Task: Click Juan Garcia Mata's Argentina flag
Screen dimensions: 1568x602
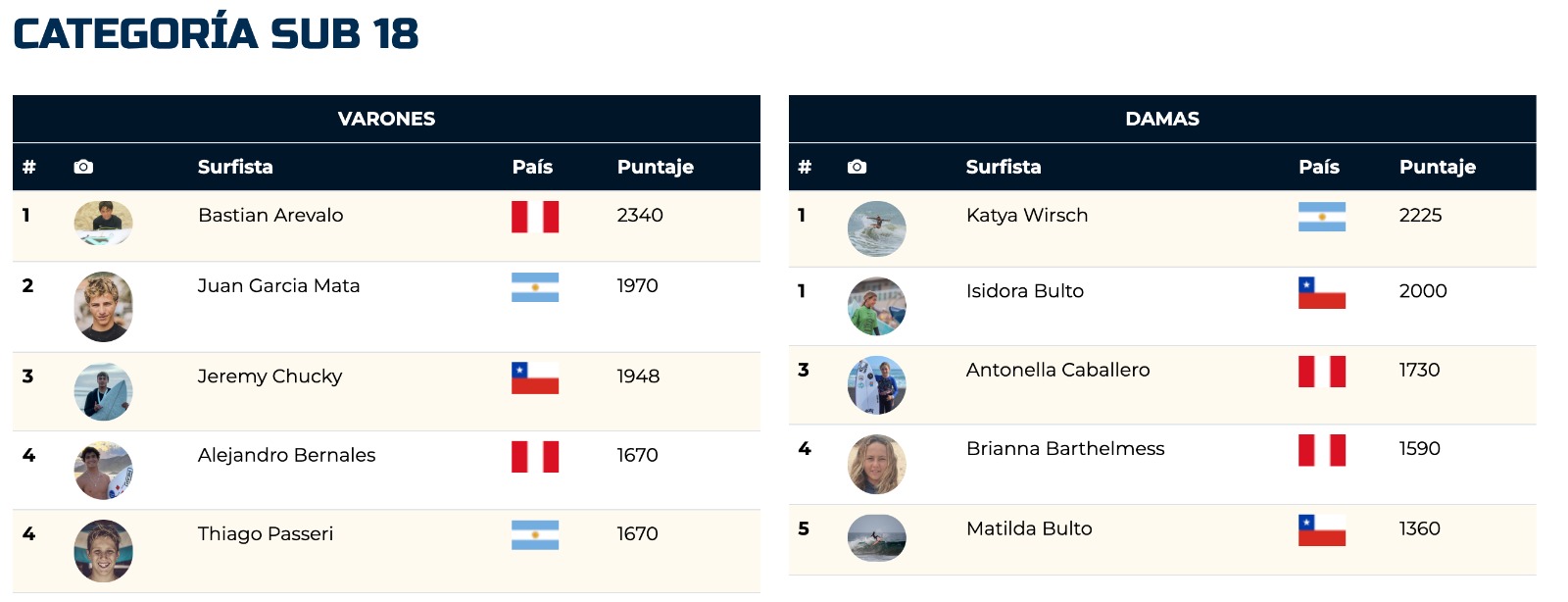Action: [535, 287]
